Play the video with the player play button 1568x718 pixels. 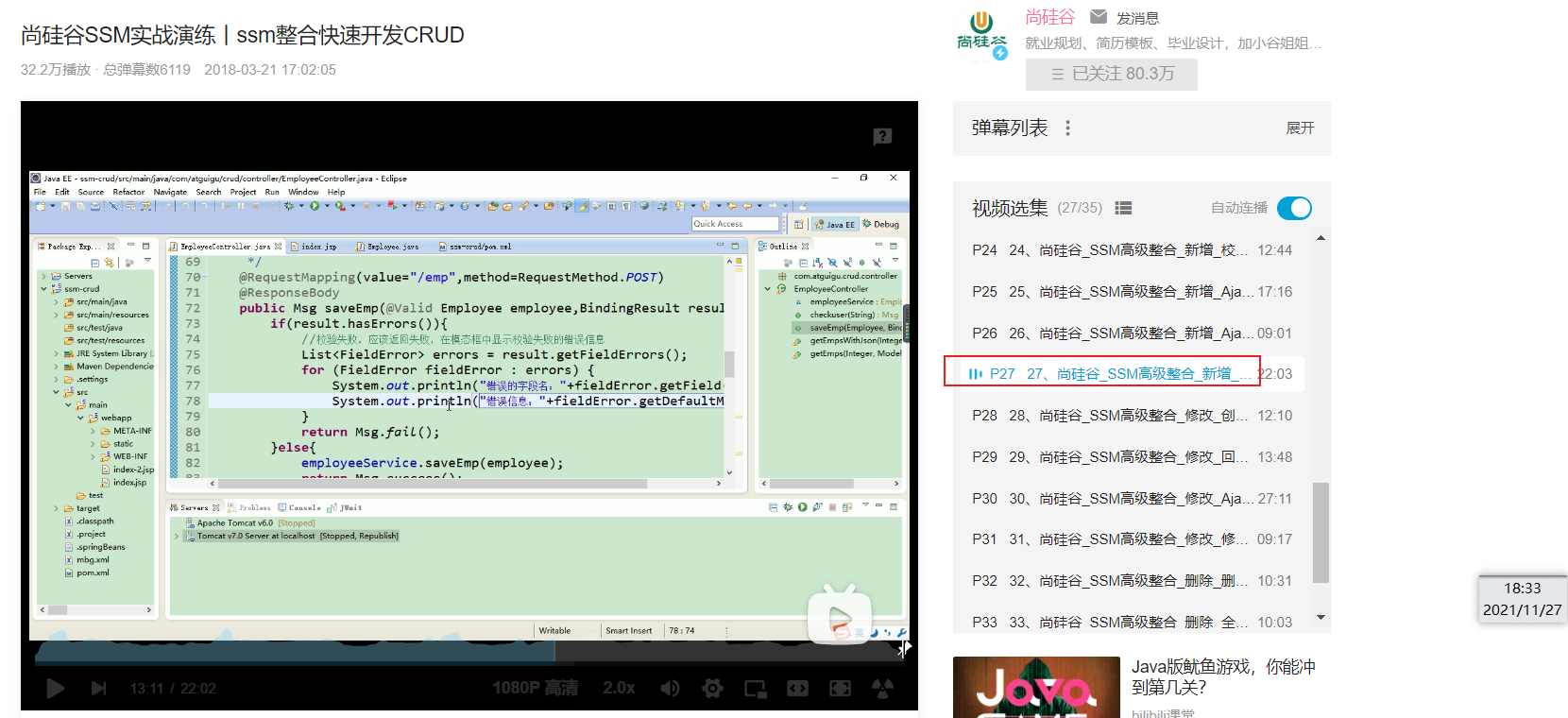56,688
